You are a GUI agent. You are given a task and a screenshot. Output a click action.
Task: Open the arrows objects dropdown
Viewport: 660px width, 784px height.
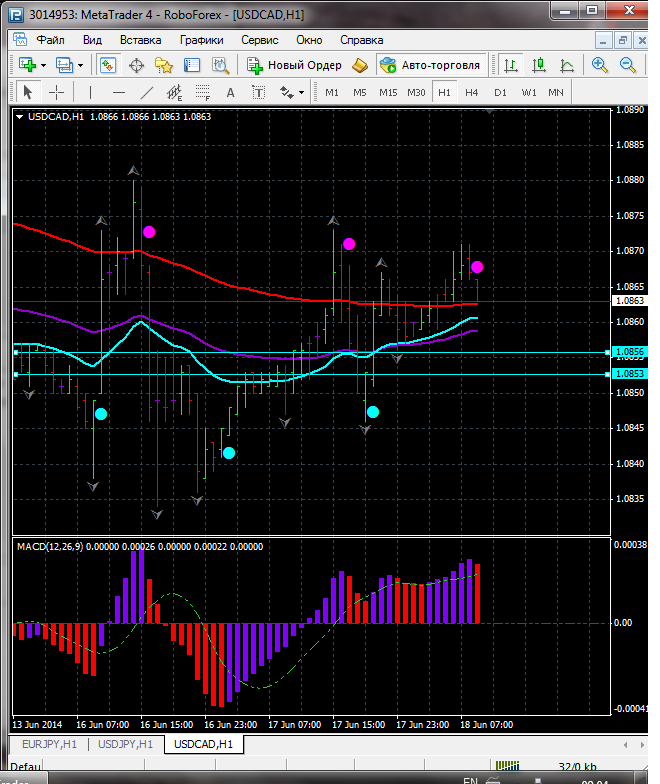[301, 92]
